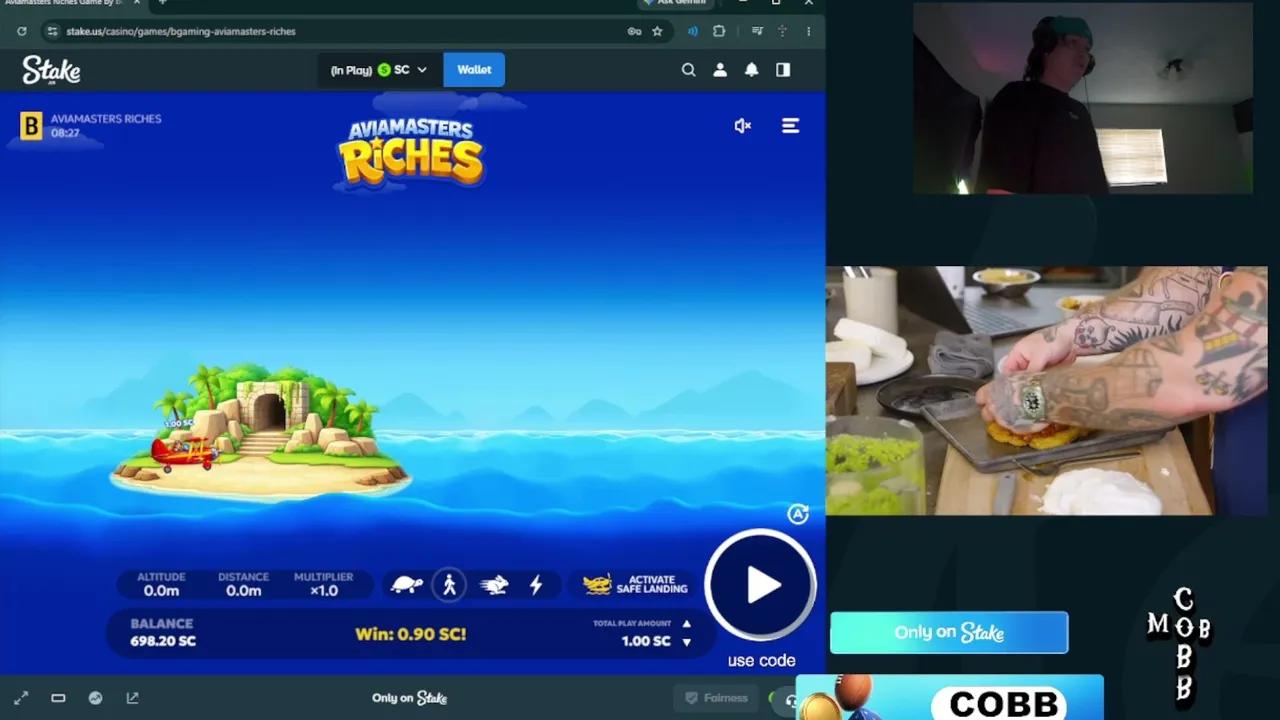Go to Stake home via logo
Image resolution: width=1280 pixels, height=720 pixels.
tap(51, 70)
